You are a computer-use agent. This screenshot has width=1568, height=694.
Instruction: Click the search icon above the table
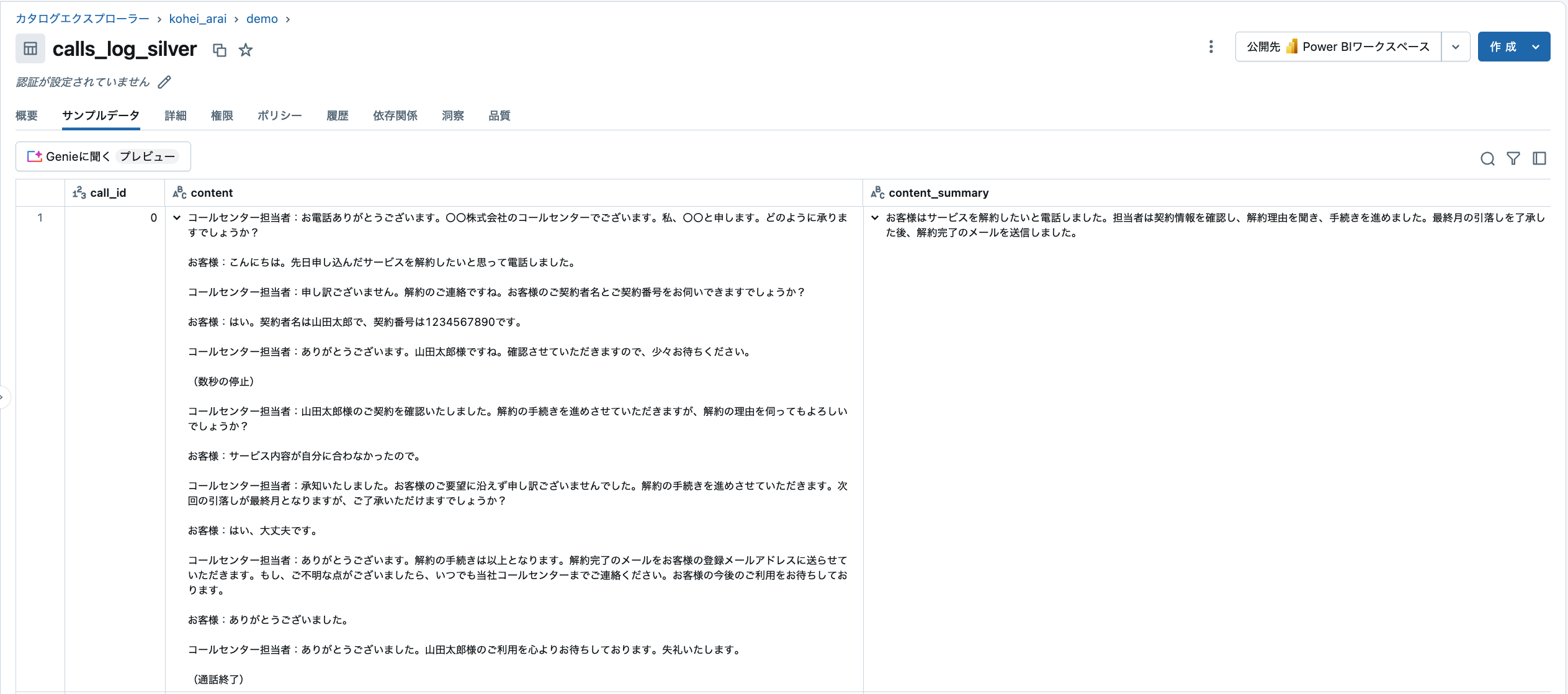click(1487, 159)
